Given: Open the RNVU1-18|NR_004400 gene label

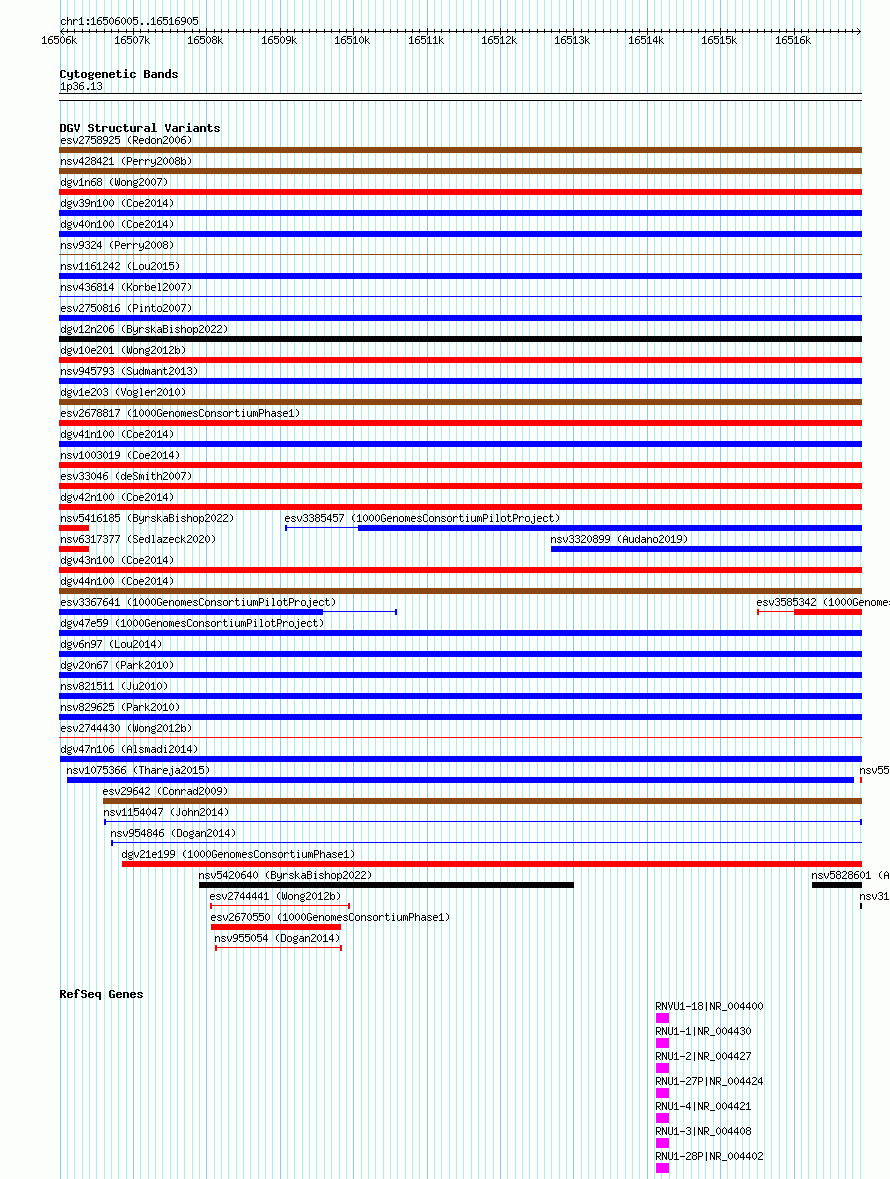Looking at the screenshot, I should (x=709, y=1007).
